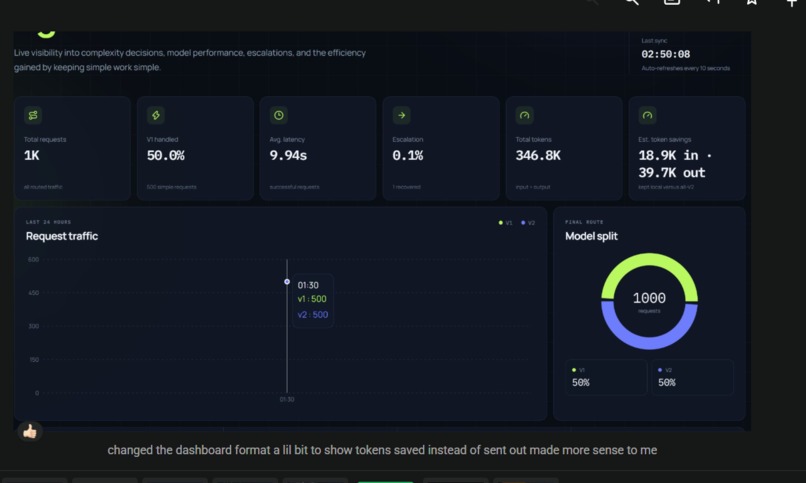
Task: Click the 'Request traffic' chart heading
Action: pos(62,236)
